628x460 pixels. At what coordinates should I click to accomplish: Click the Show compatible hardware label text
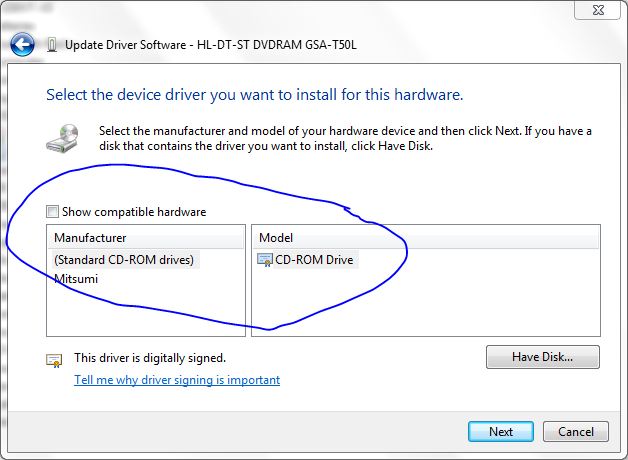click(x=134, y=212)
